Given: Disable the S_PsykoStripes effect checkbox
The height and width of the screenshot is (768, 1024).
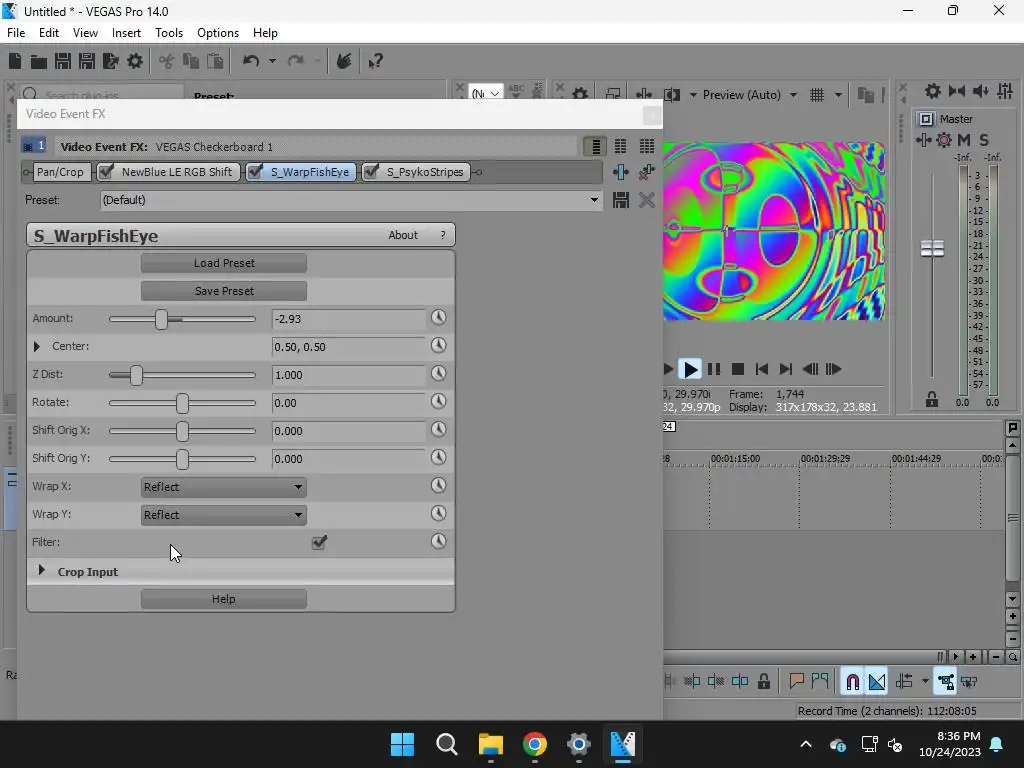Looking at the screenshot, I should pyautogui.click(x=371, y=172).
